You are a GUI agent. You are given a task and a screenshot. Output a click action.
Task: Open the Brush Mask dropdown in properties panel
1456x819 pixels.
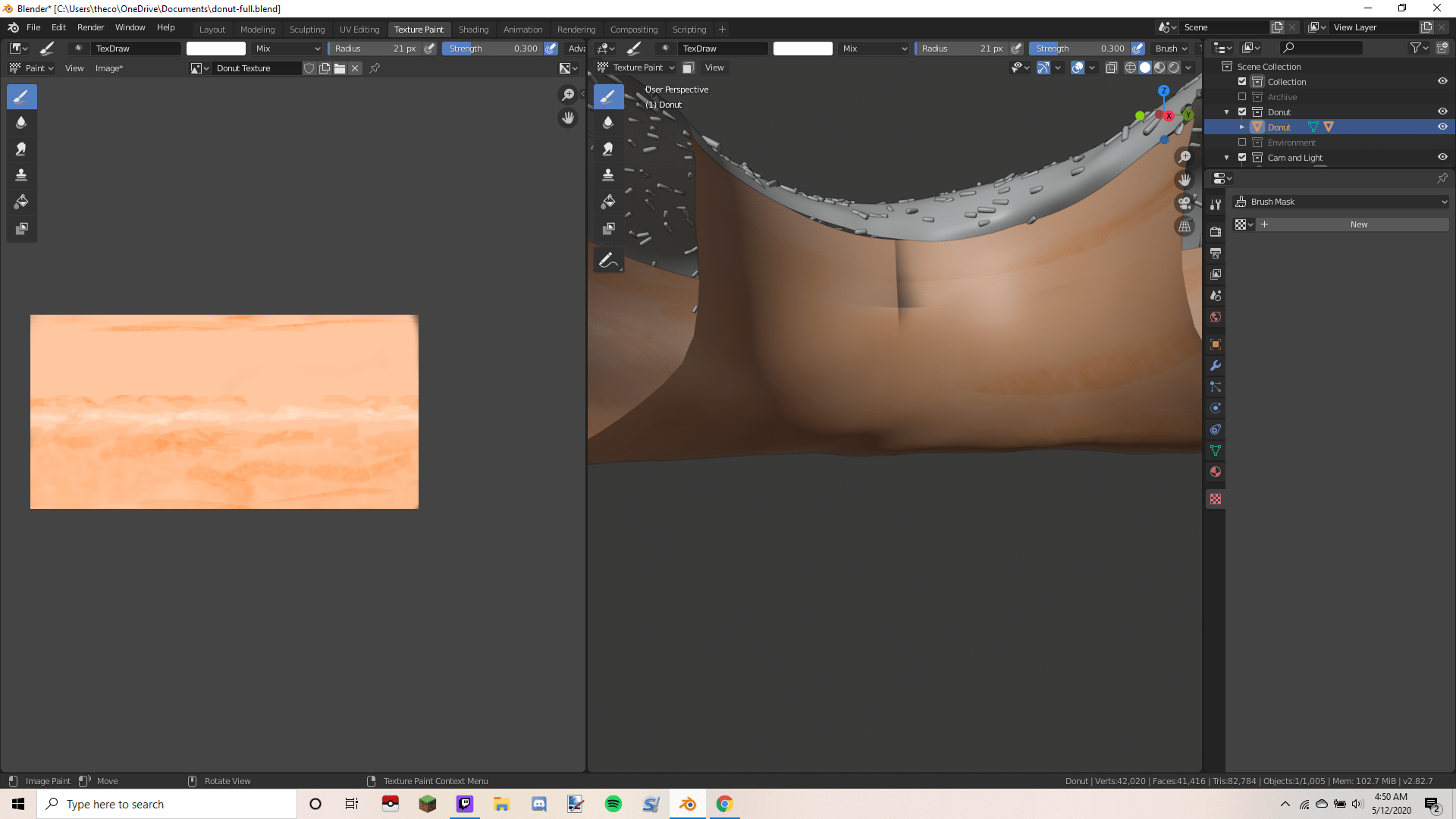(1342, 202)
